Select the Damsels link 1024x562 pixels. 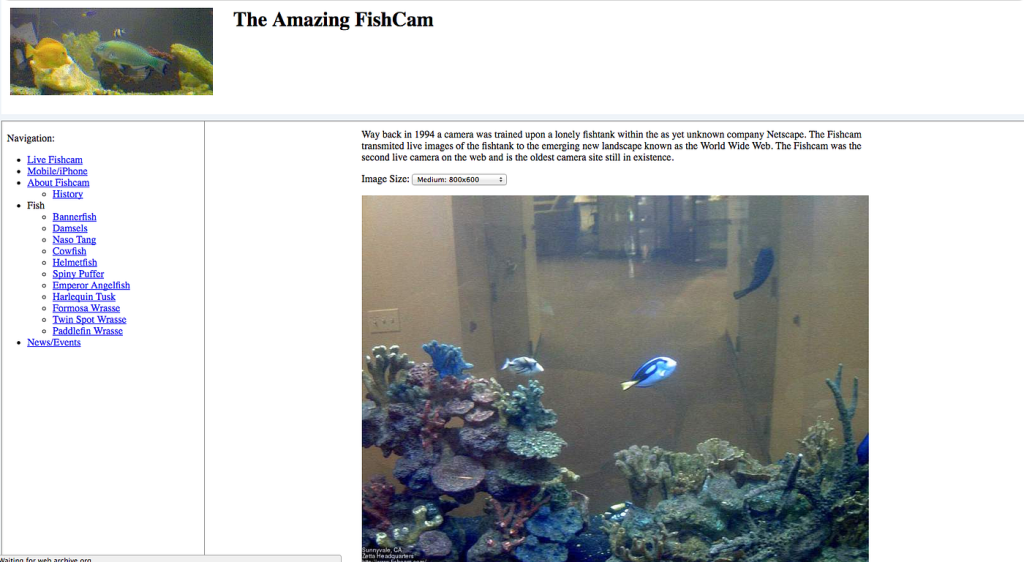click(70, 228)
